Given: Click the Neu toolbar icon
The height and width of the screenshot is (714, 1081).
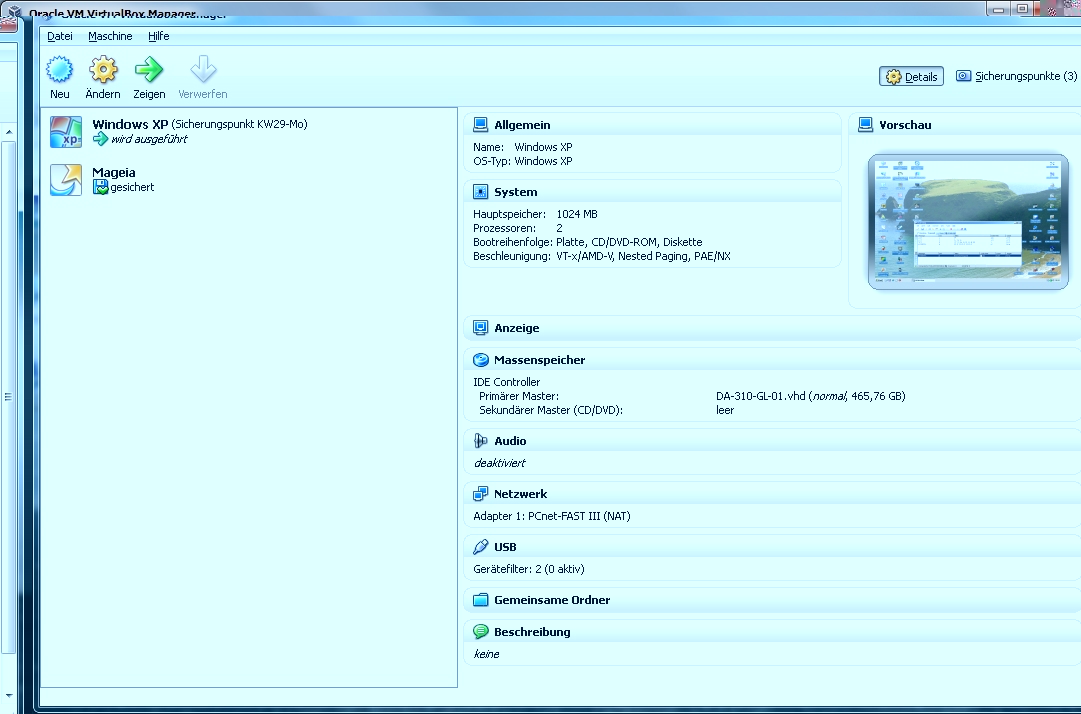Looking at the screenshot, I should coord(59,69).
